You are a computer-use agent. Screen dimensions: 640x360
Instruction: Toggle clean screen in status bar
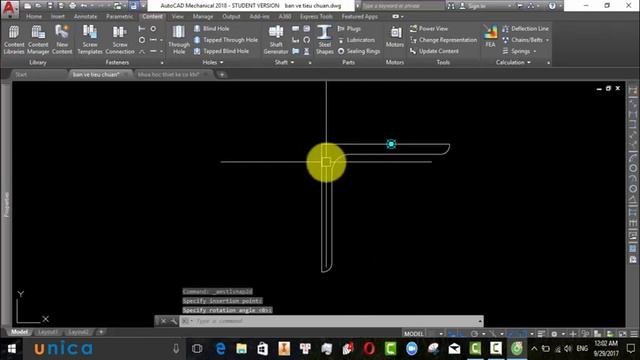tap(622, 334)
